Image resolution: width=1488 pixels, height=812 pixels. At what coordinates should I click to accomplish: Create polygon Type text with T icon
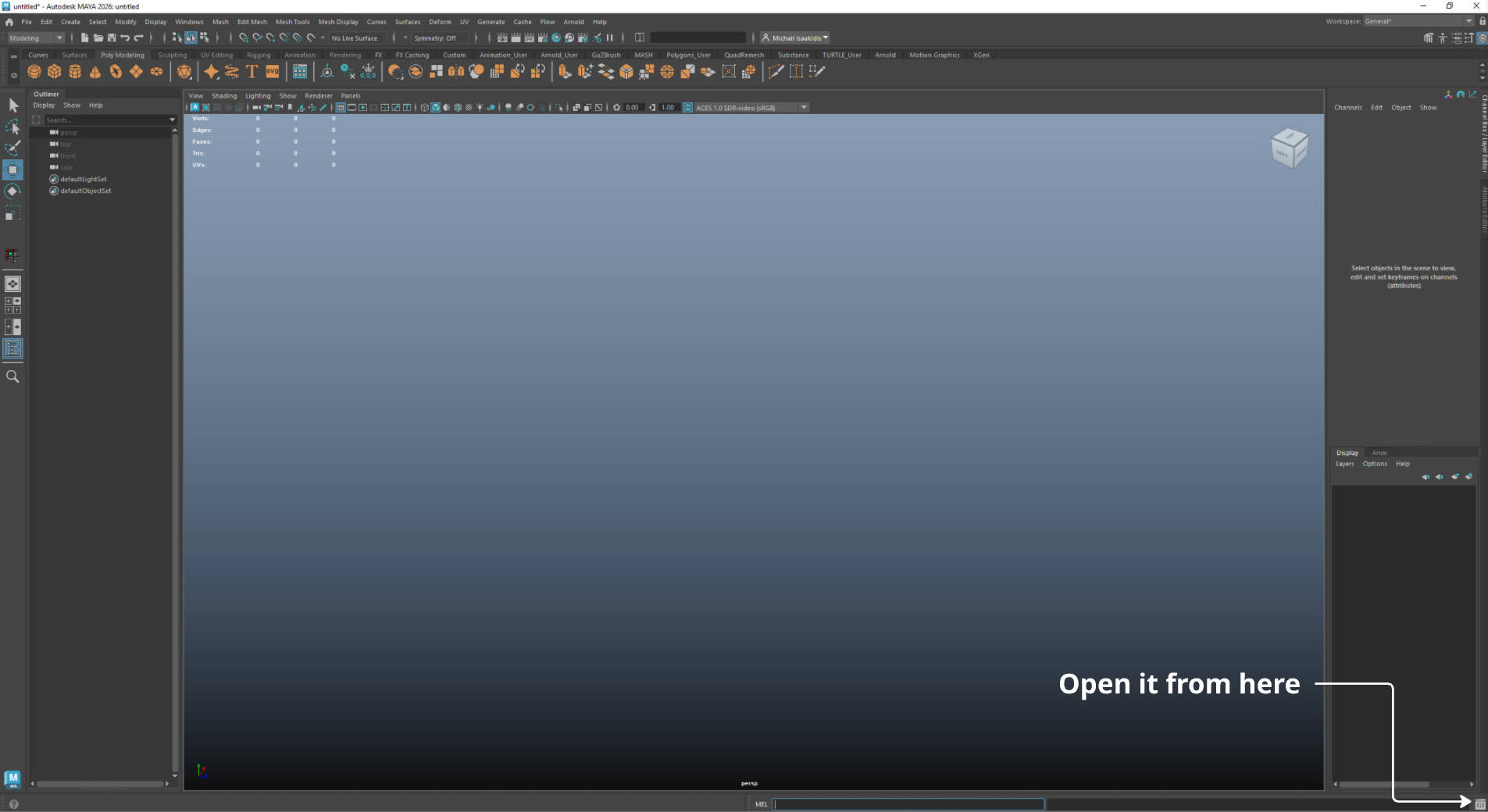coord(252,72)
